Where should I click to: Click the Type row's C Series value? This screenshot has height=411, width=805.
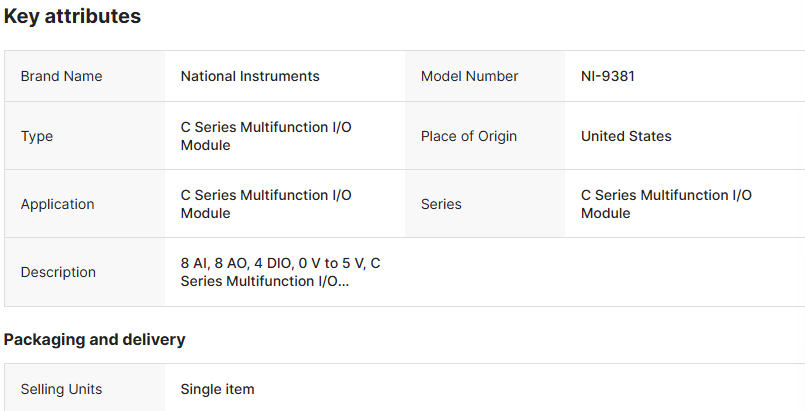click(266, 136)
